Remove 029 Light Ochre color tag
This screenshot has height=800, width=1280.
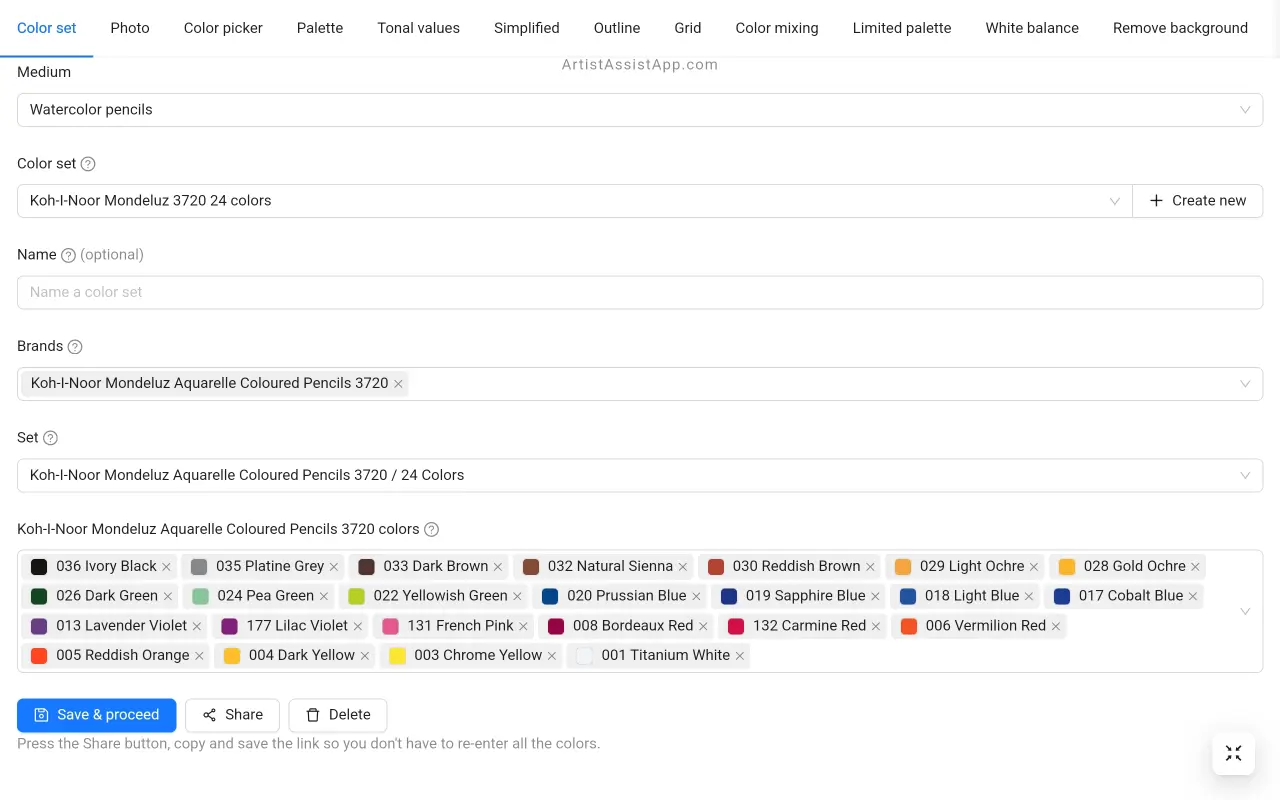coord(1034,567)
